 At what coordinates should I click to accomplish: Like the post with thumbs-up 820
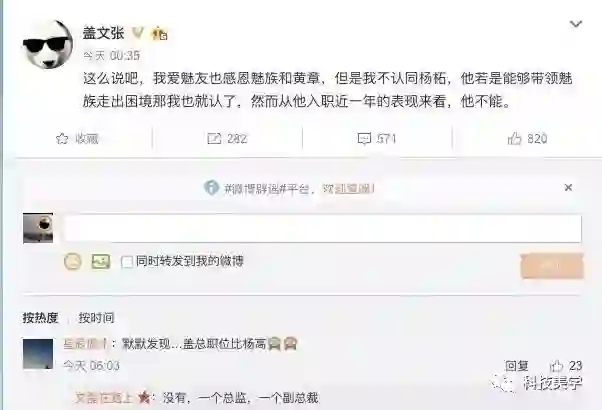coord(514,138)
